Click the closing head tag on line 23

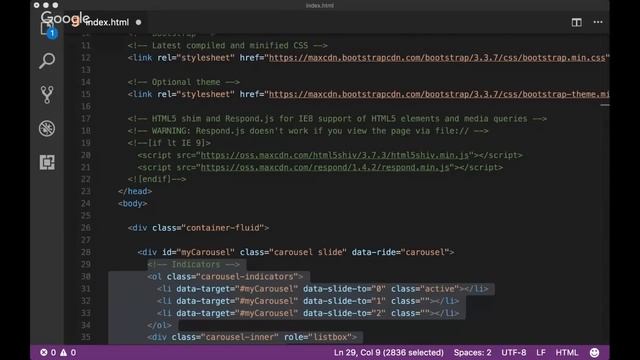pos(135,191)
